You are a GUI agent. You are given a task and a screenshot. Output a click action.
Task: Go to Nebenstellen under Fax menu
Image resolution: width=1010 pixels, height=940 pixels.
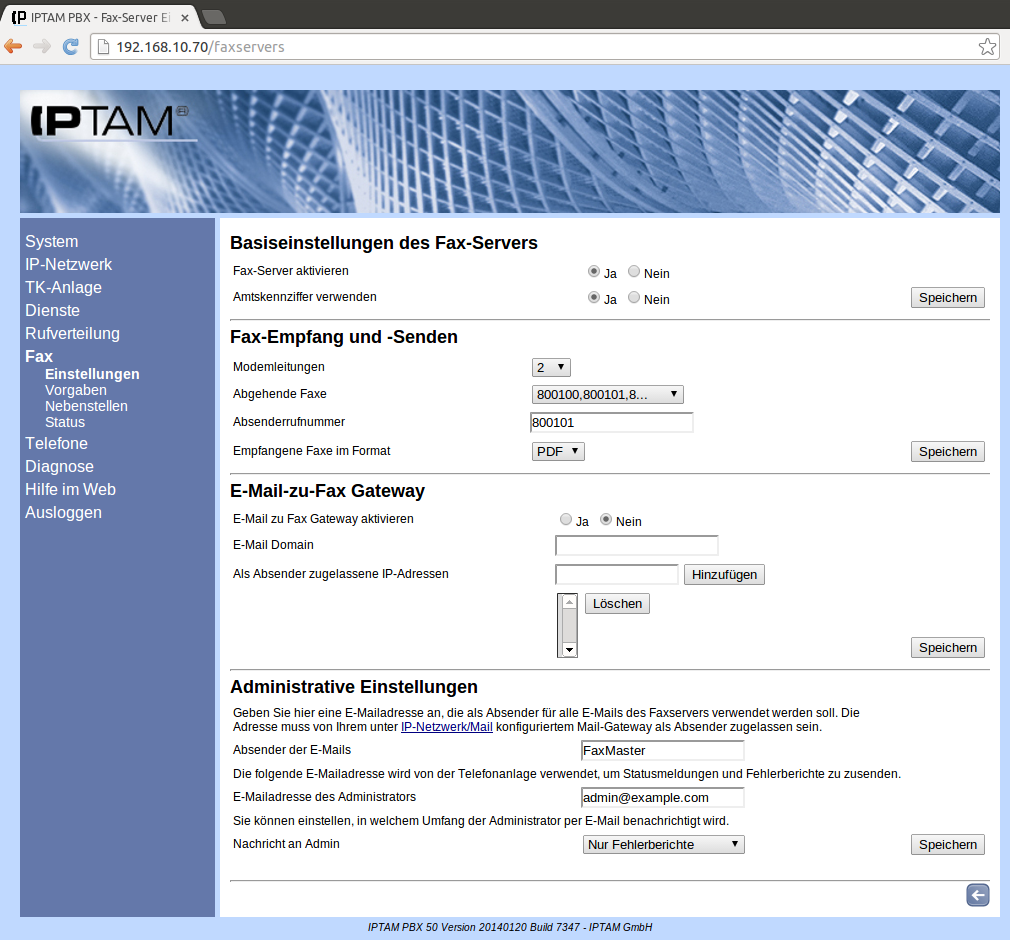[86, 406]
